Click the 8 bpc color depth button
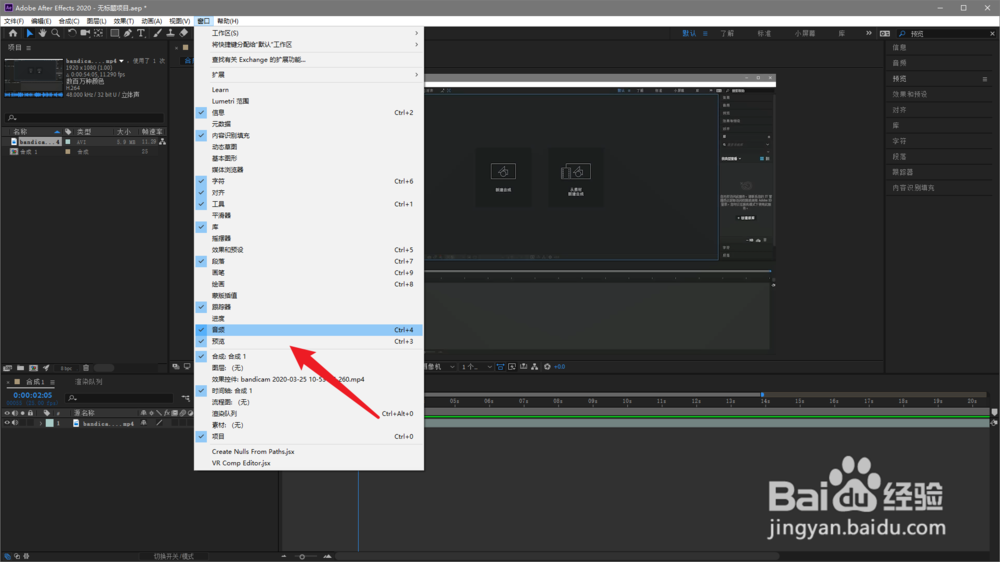 pyautogui.click(x=66, y=368)
